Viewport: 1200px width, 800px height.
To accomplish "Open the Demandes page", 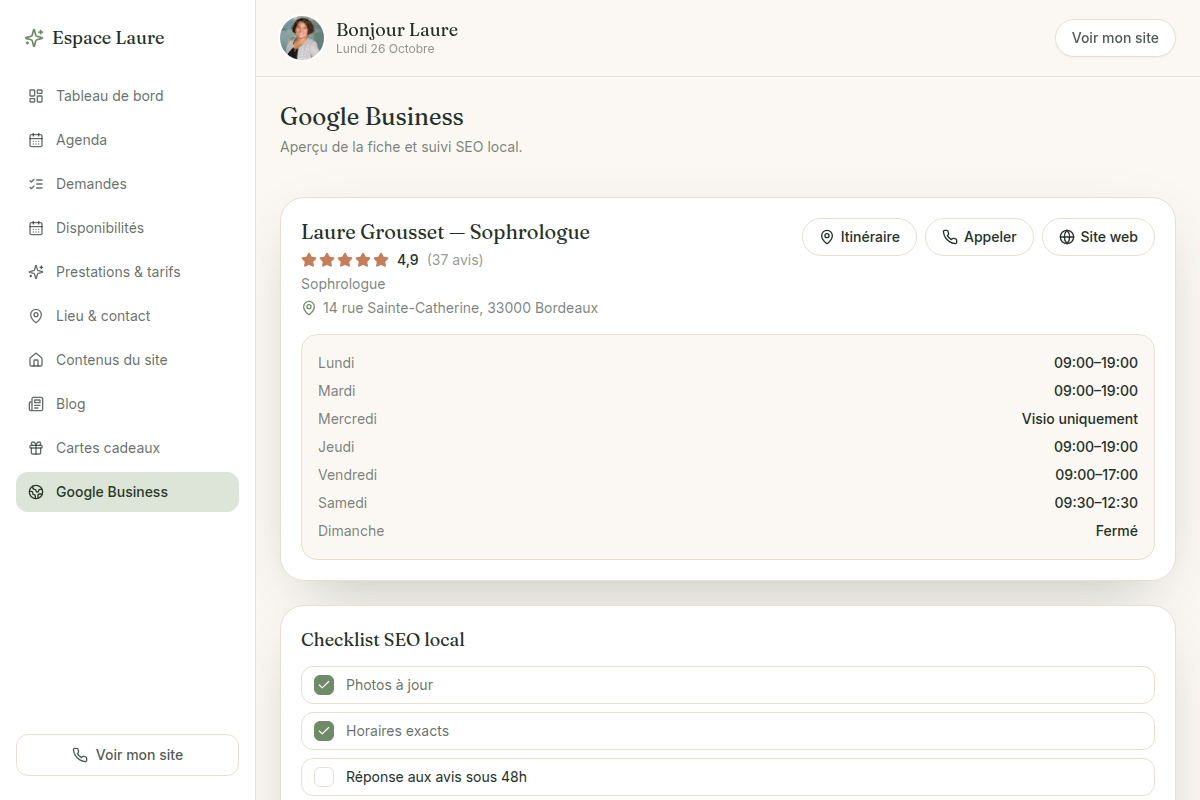I will 127,184.
